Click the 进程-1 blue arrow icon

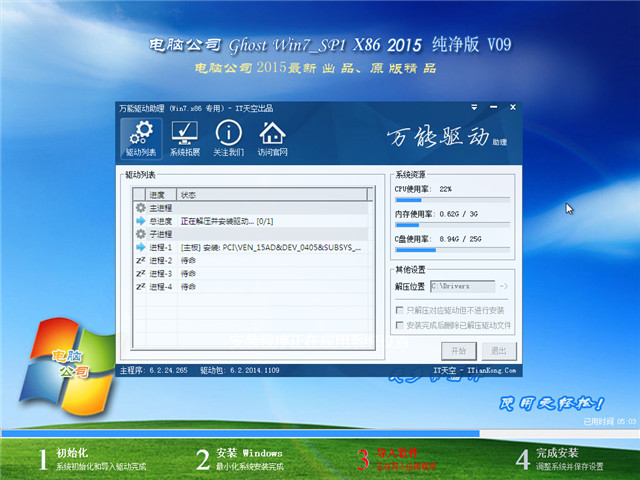(x=141, y=247)
